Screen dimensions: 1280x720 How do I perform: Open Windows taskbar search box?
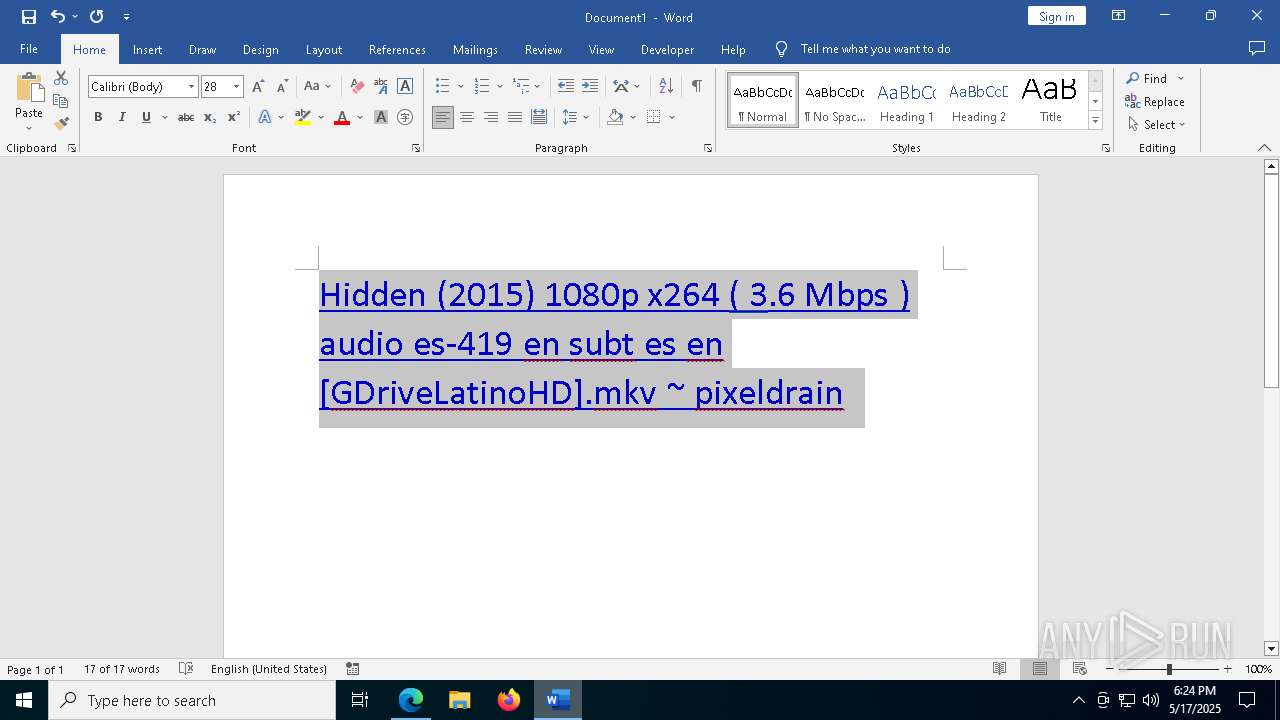(192, 700)
